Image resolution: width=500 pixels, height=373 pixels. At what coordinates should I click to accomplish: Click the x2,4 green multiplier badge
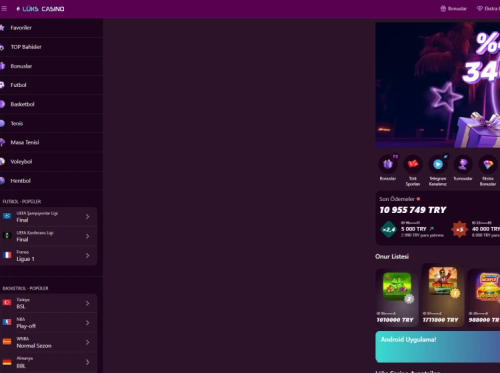[x=388, y=229]
